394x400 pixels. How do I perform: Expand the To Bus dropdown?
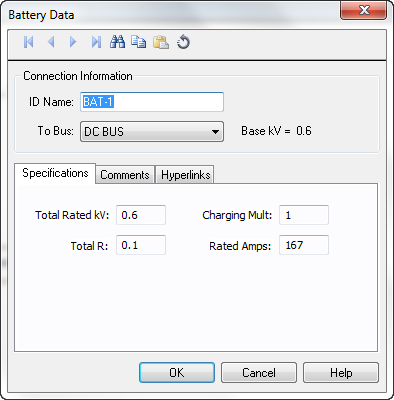(152, 132)
